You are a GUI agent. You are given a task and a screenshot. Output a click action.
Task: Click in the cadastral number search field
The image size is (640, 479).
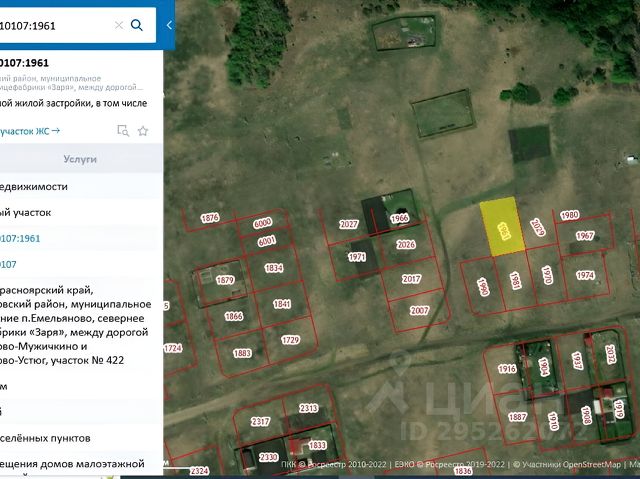click(55, 25)
